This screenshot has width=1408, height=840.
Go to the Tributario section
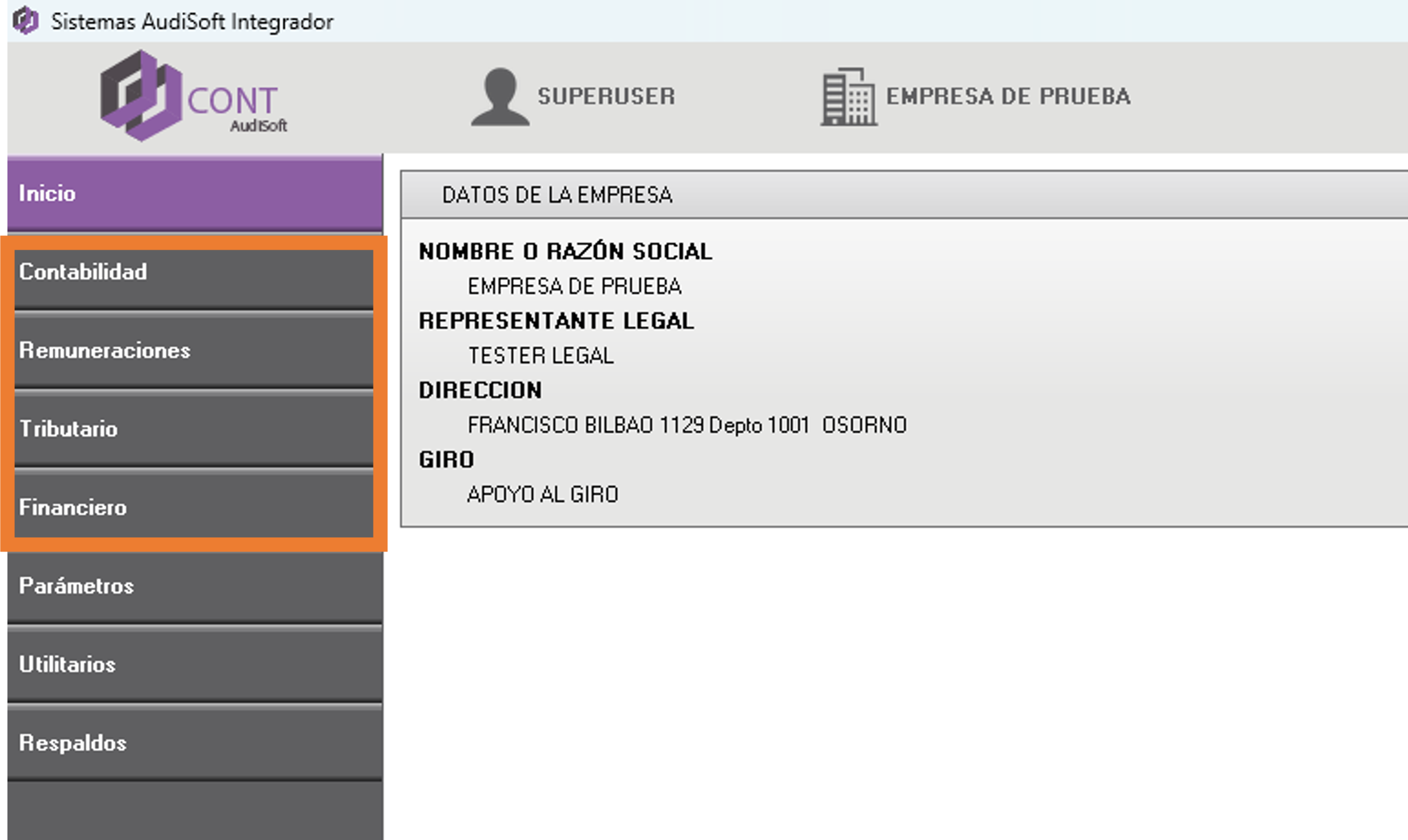pos(193,429)
